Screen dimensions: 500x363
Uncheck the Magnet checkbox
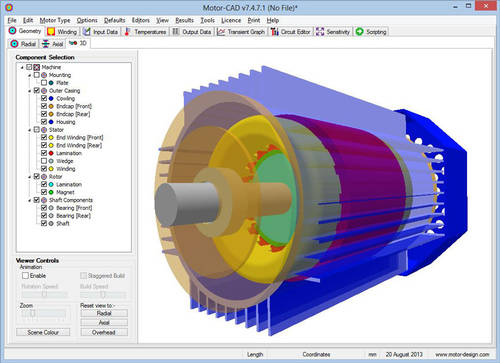pyautogui.click(x=44, y=192)
